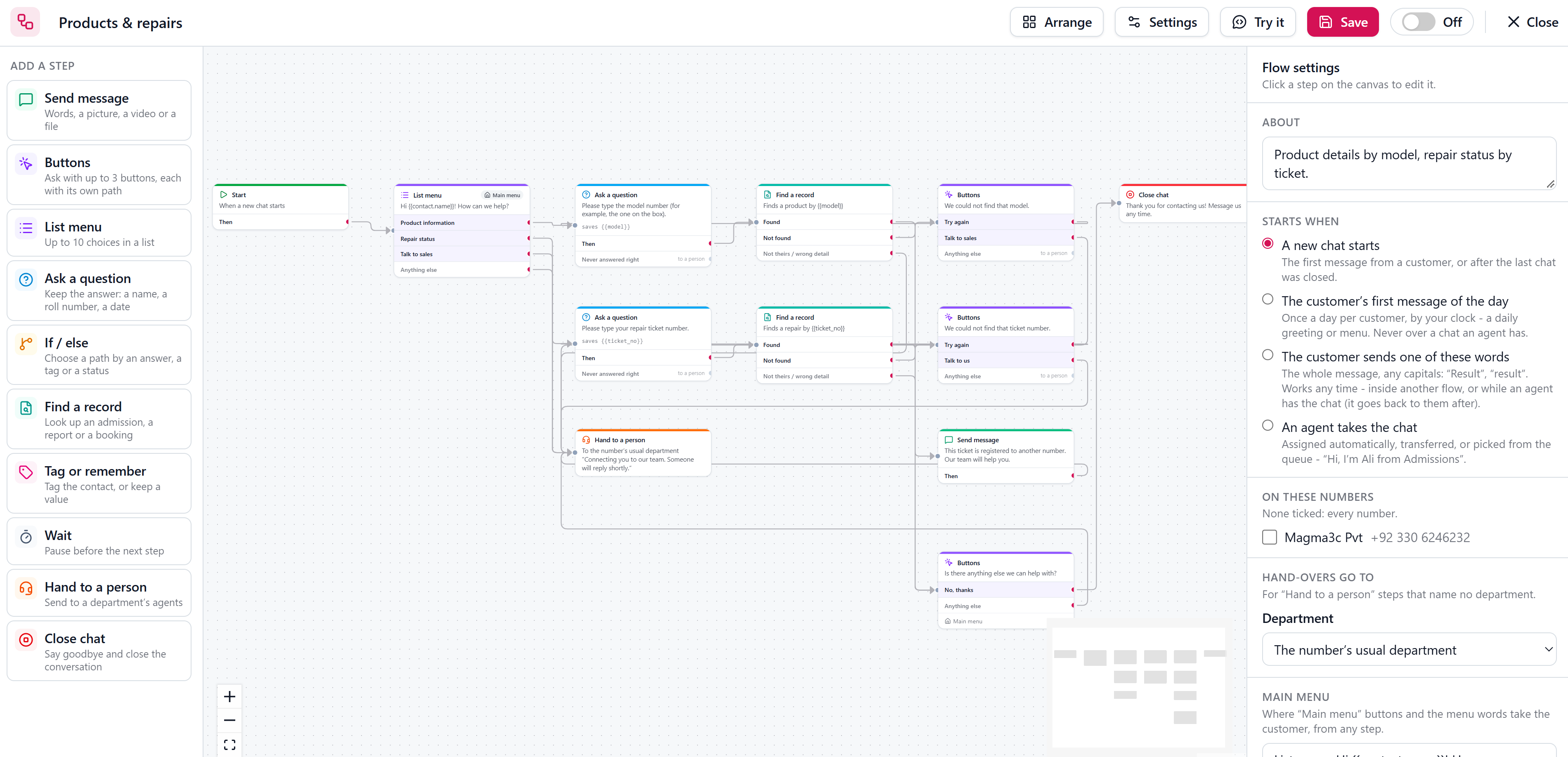Add a List menu step from sidebar
The width and height of the screenshot is (1568, 757).
[x=99, y=233]
